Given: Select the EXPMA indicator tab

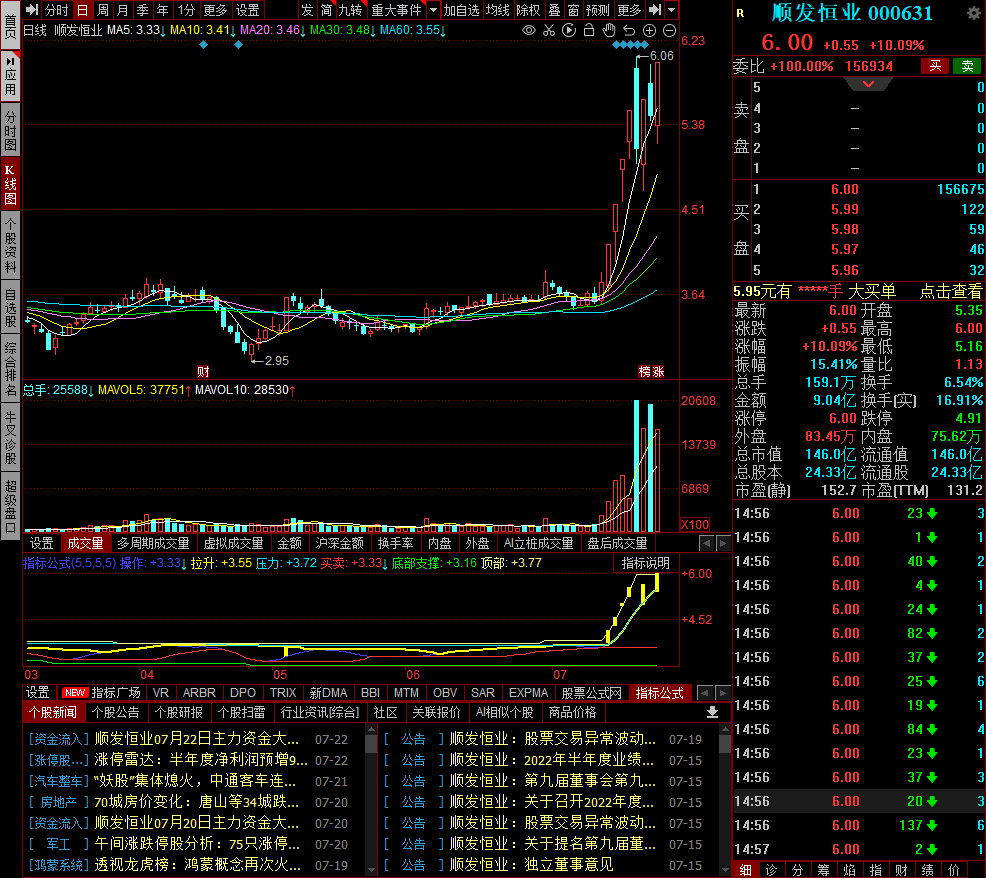Looking at the screenshot, I should [528, 692].
